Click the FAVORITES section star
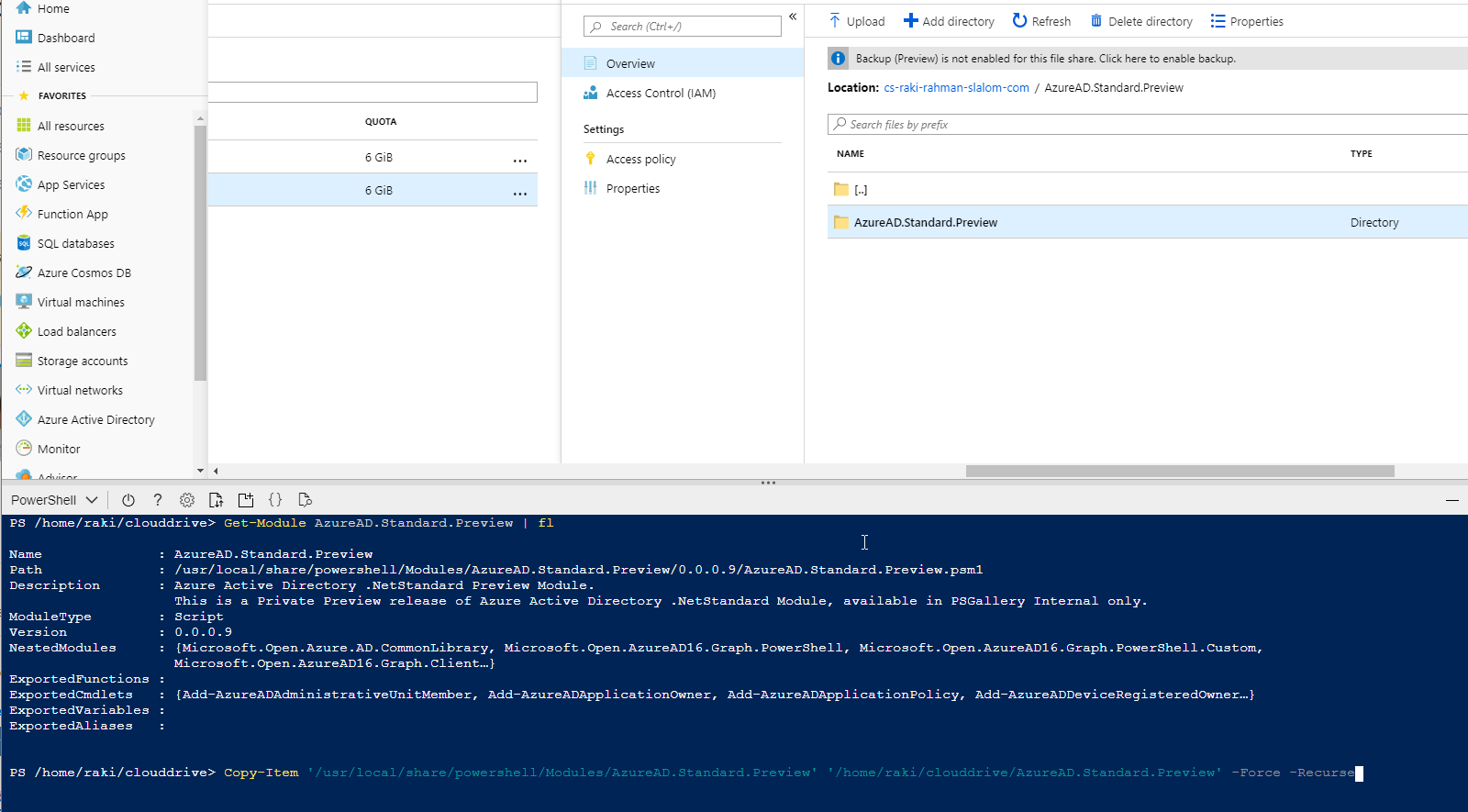1468x812 pixels. point(24,95)
